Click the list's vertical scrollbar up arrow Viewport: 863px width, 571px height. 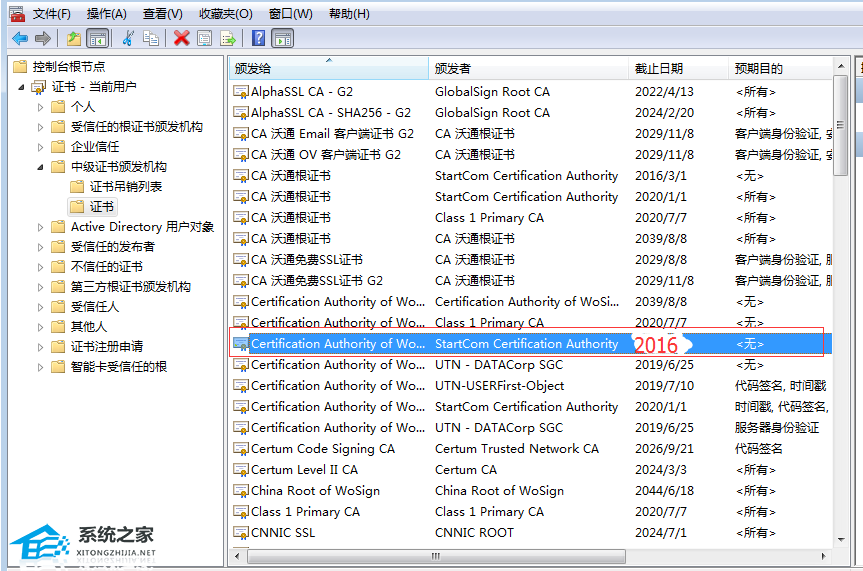(840, 66)
